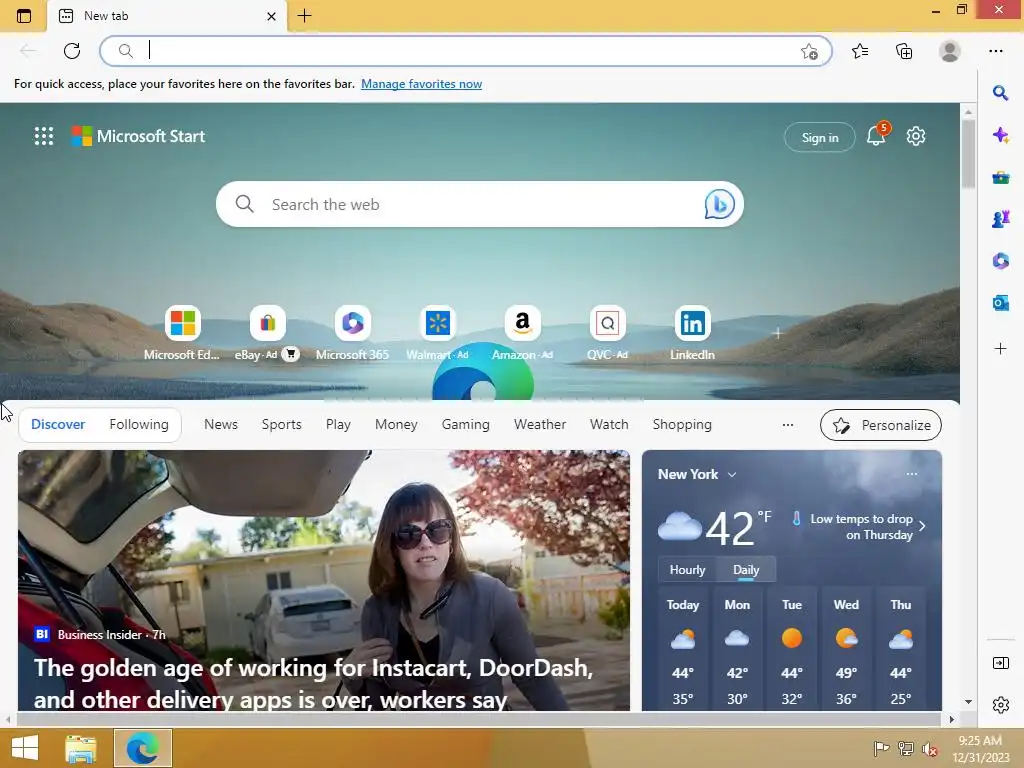Click the Edge taskbar icon
1024x768 pixels.
143,748
